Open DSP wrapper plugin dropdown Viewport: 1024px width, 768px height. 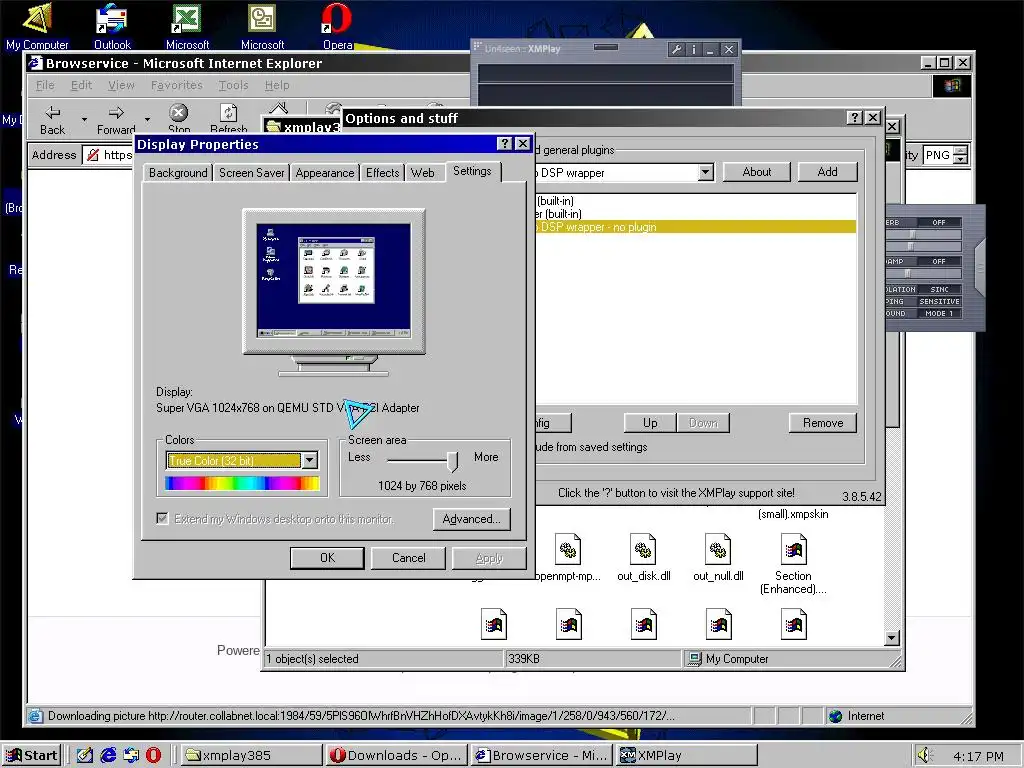pyautogui.click(x=705, y=172)
